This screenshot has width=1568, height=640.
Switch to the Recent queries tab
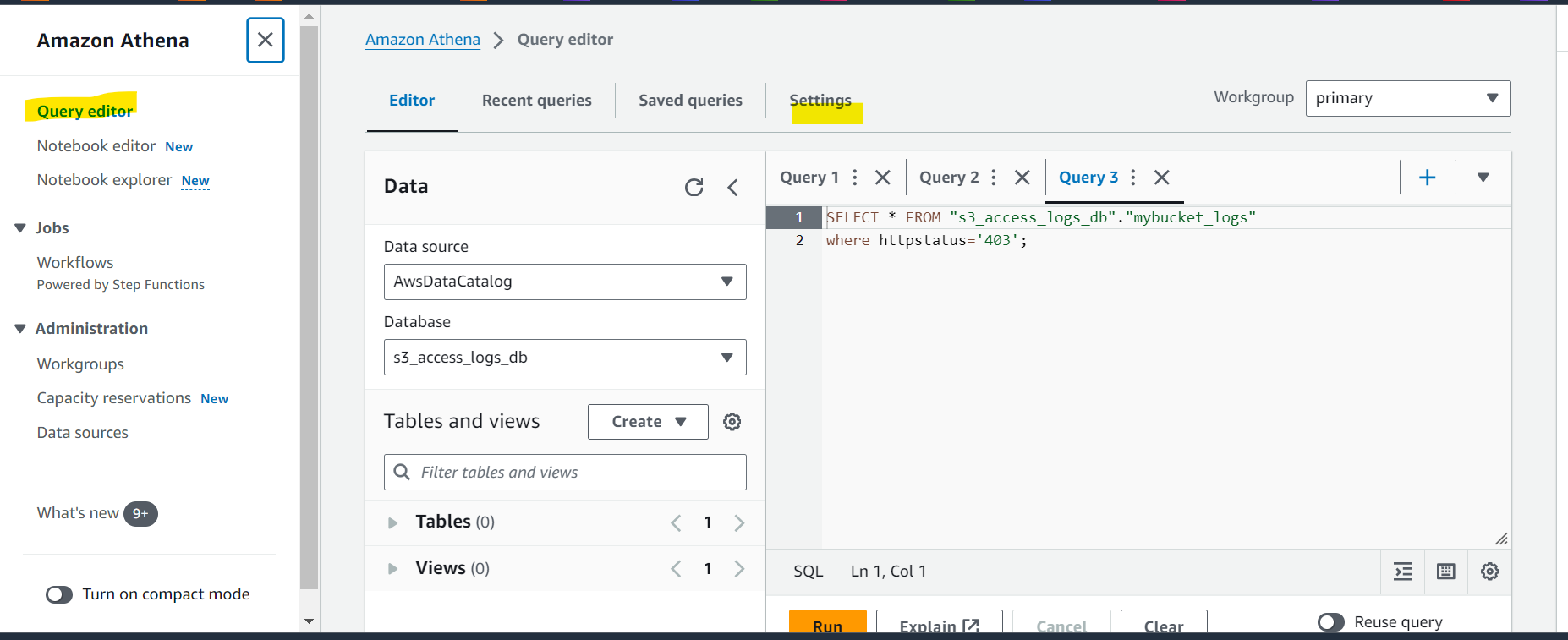tap(537, 101)
